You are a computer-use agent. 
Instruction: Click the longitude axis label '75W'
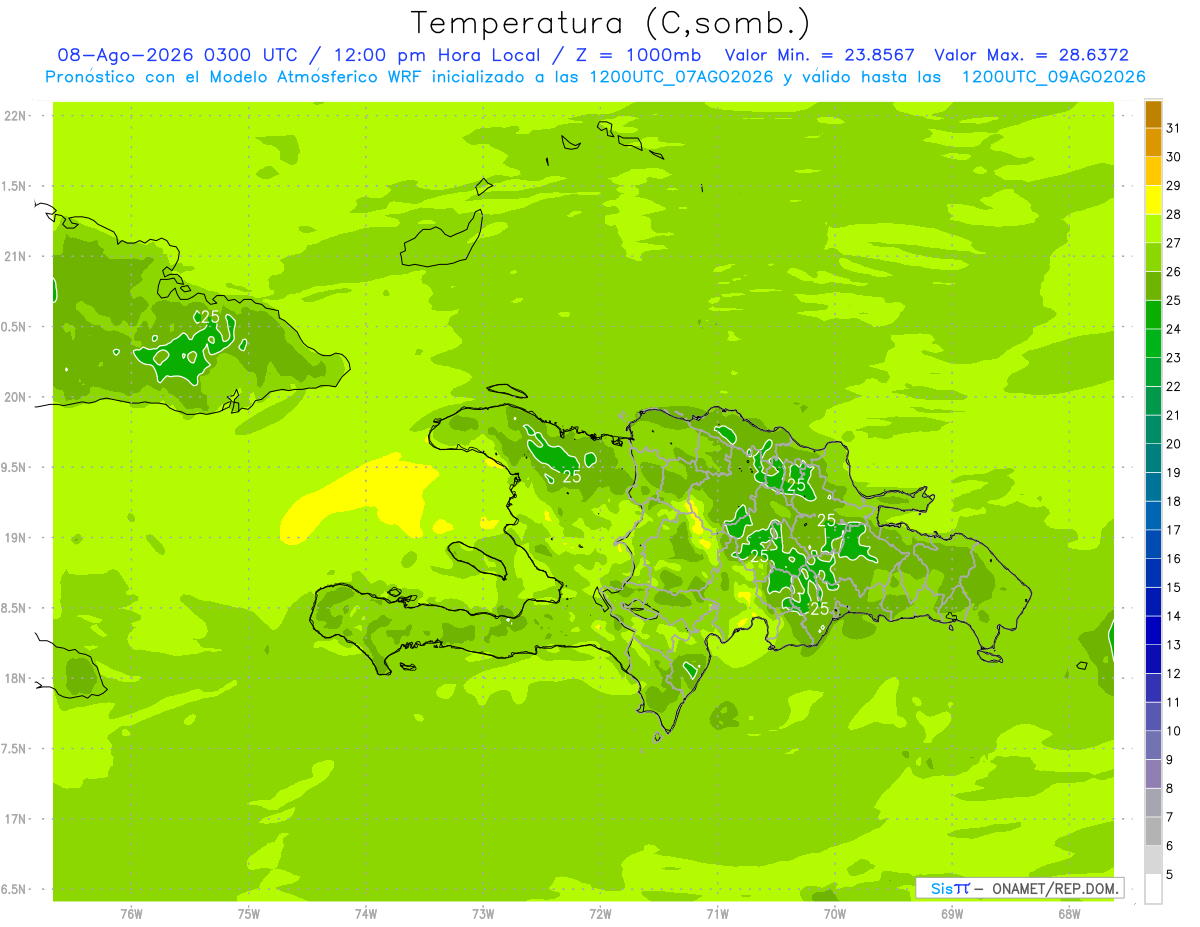coord(249,914)
